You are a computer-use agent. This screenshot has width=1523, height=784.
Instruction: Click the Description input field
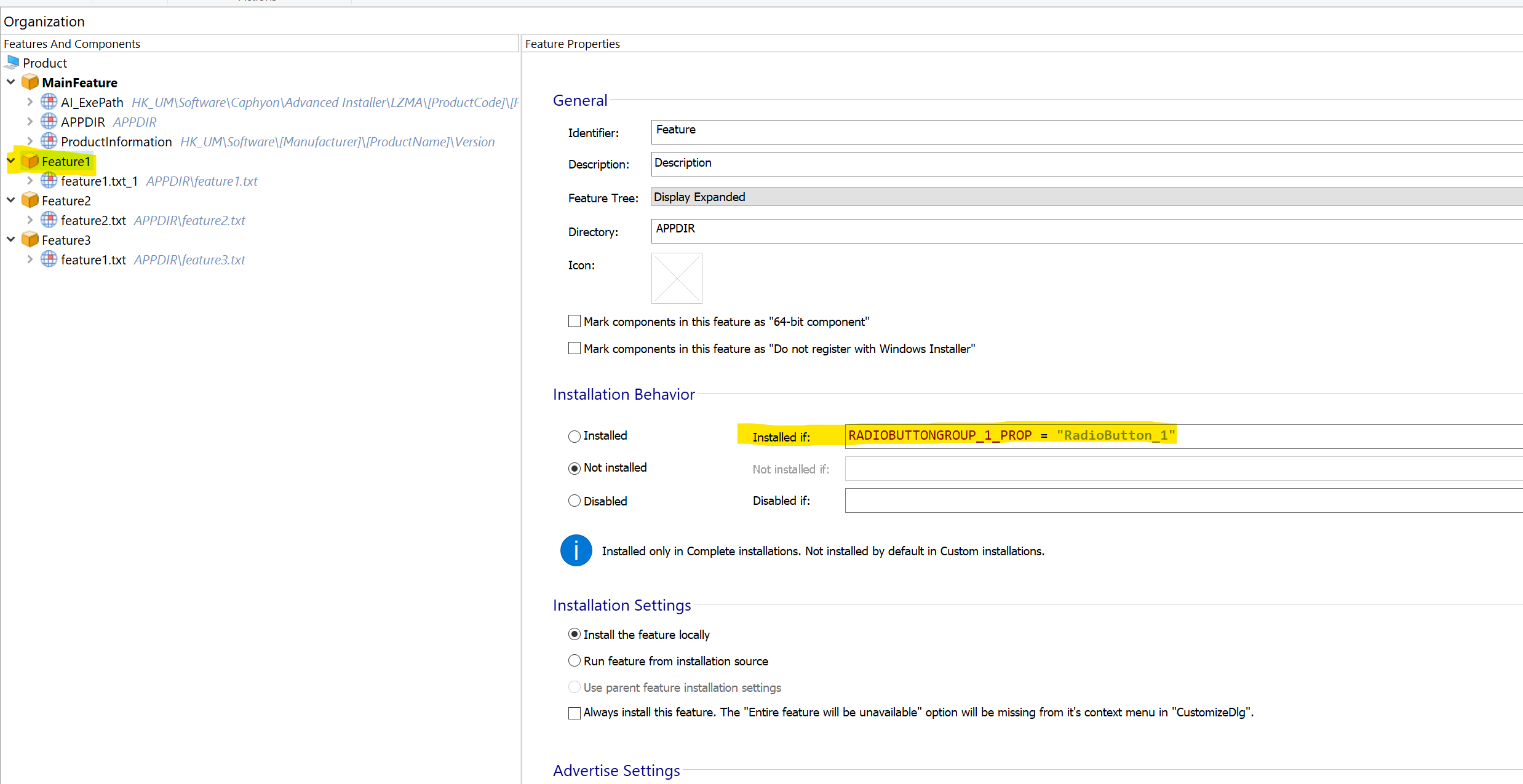[1087, 164]
